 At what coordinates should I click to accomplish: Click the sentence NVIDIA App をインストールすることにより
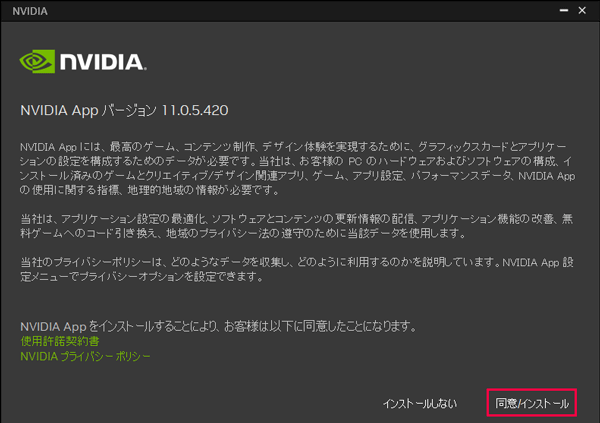point(218,326)
